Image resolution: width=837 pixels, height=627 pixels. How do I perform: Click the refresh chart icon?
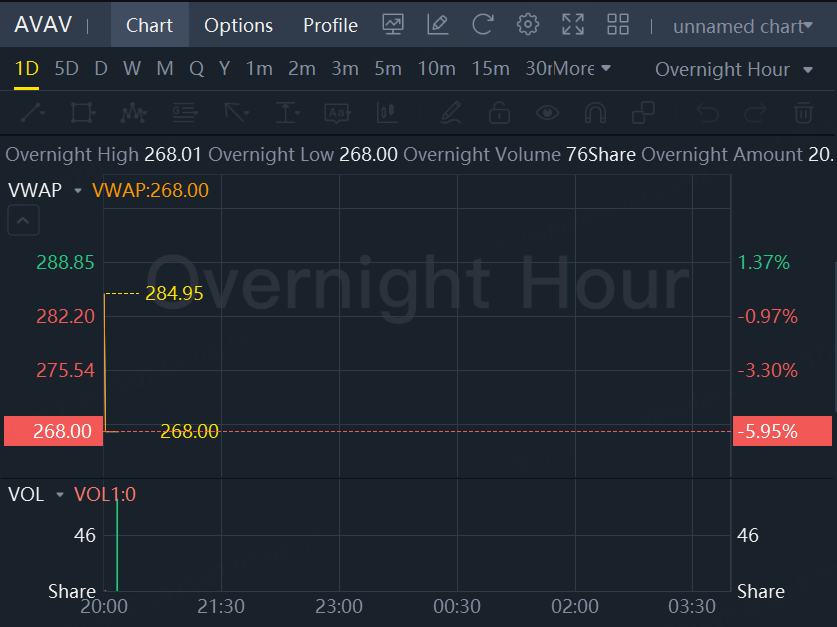pyautogui.click(x=483, y=25)
